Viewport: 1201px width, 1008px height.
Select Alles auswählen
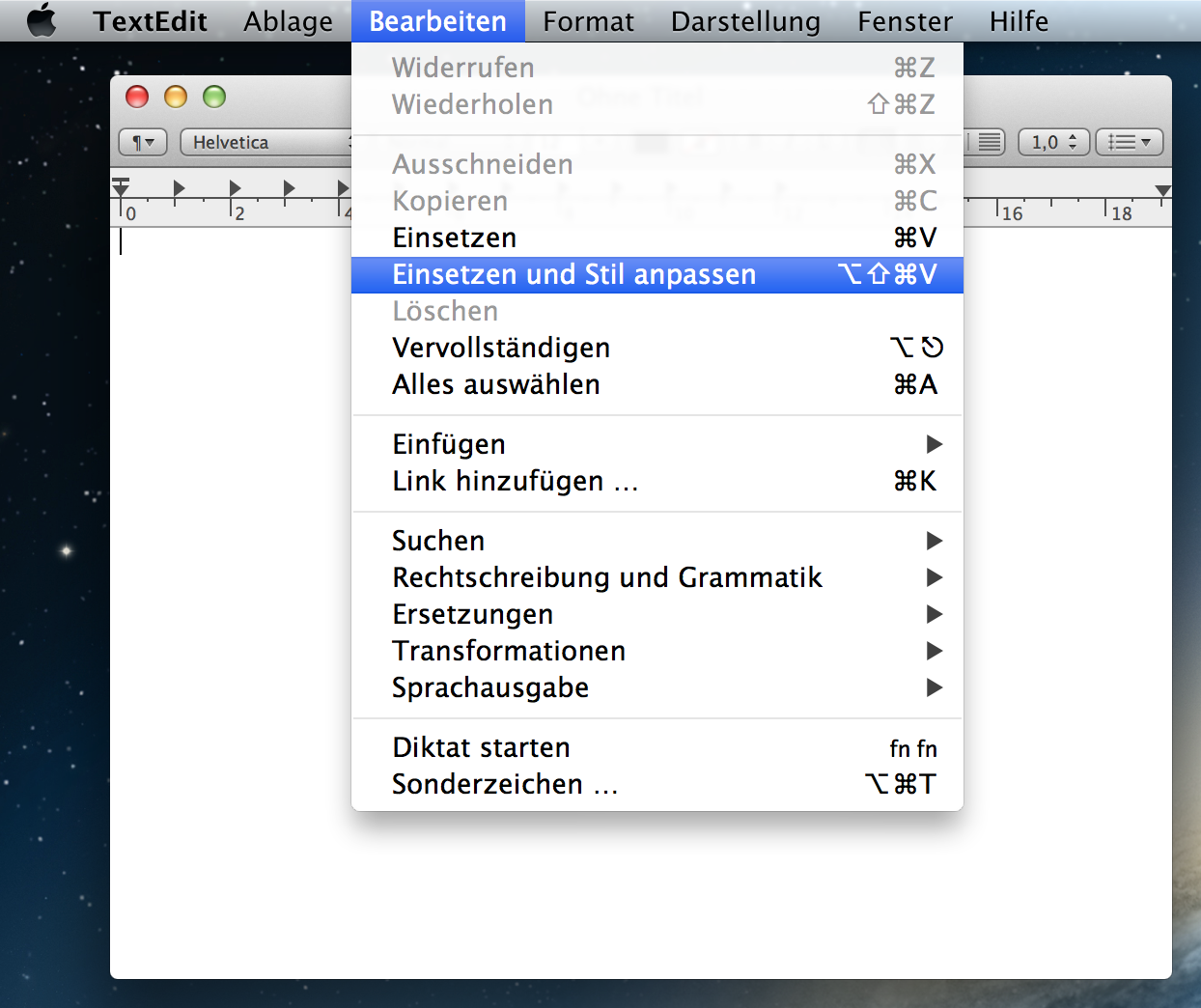(657, 384)
